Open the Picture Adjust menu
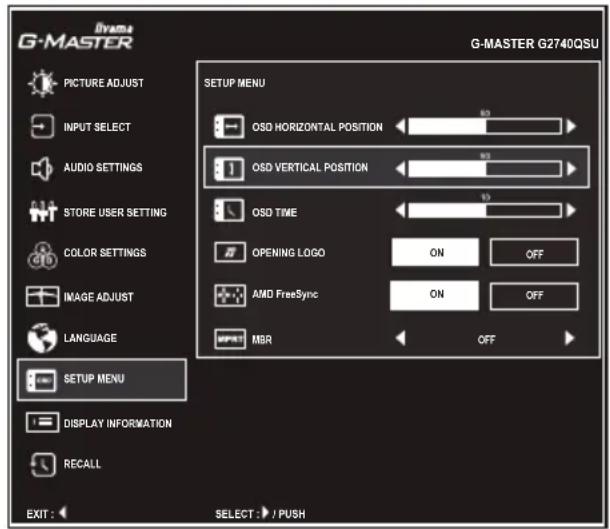Image resolution: width=610 pixels, height=529 pixels. [103, 83]
